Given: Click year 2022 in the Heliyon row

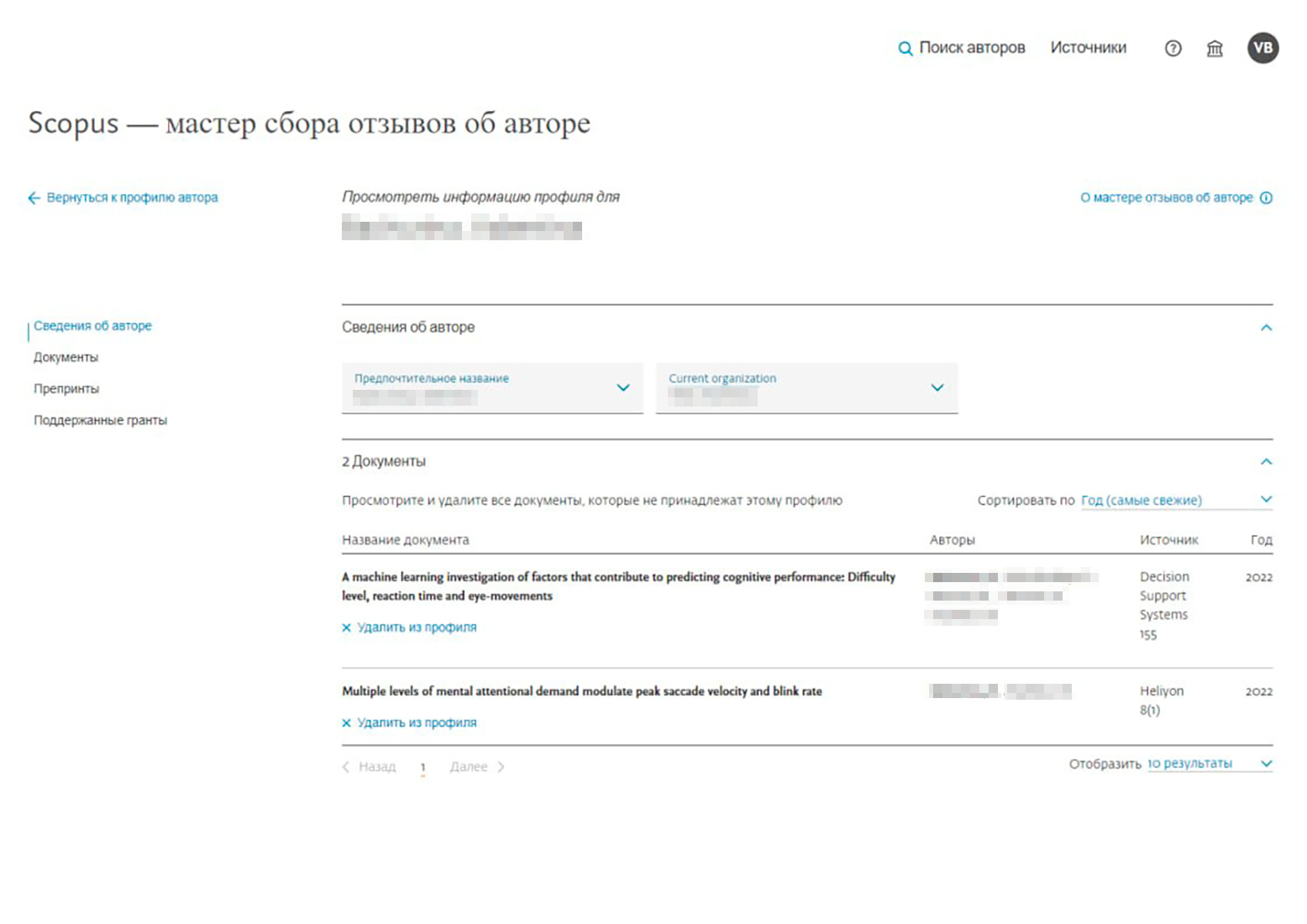Looking at the screenshot, I should [1259, 691].
